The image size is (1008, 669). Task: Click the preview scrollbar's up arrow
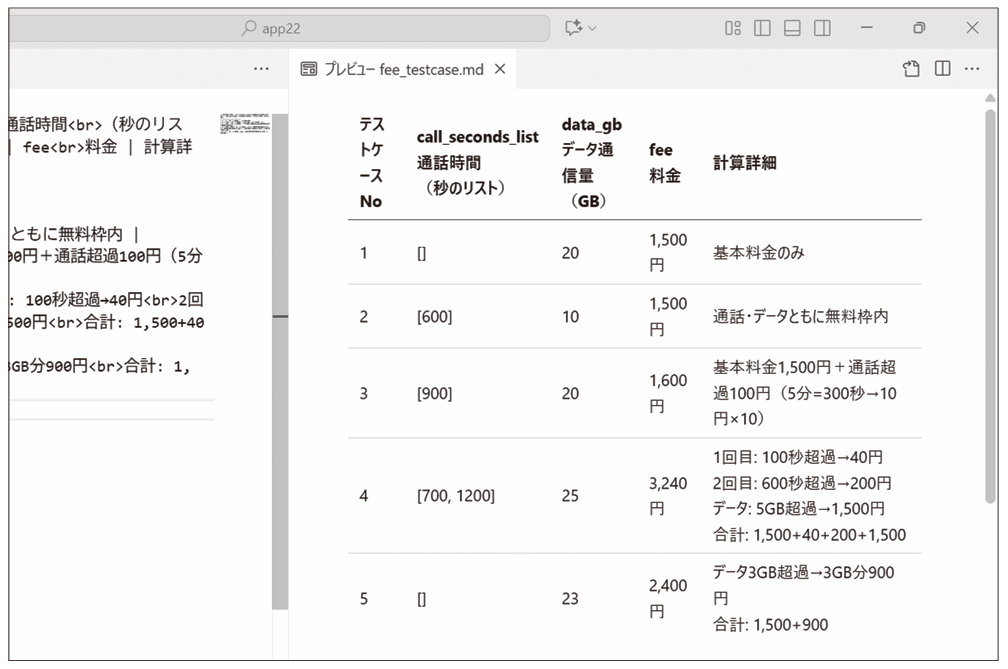[991, 98]
